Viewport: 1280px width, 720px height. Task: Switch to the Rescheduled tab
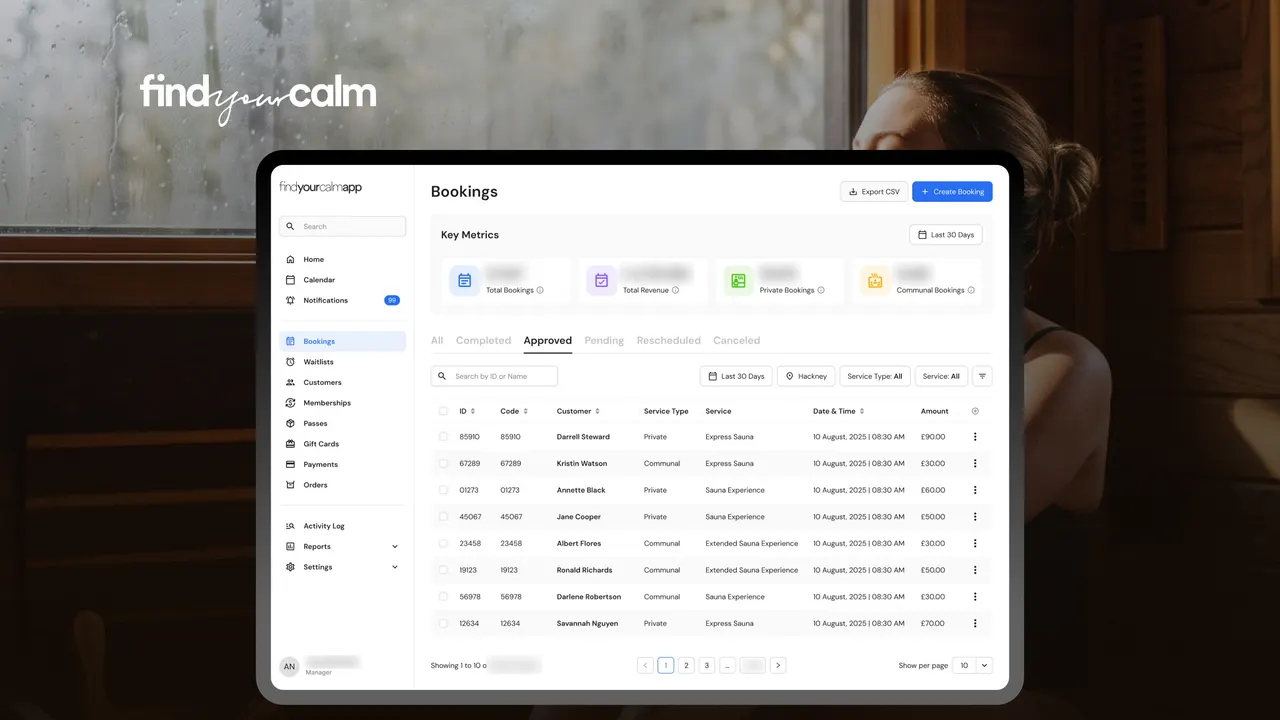click(668, 341)
